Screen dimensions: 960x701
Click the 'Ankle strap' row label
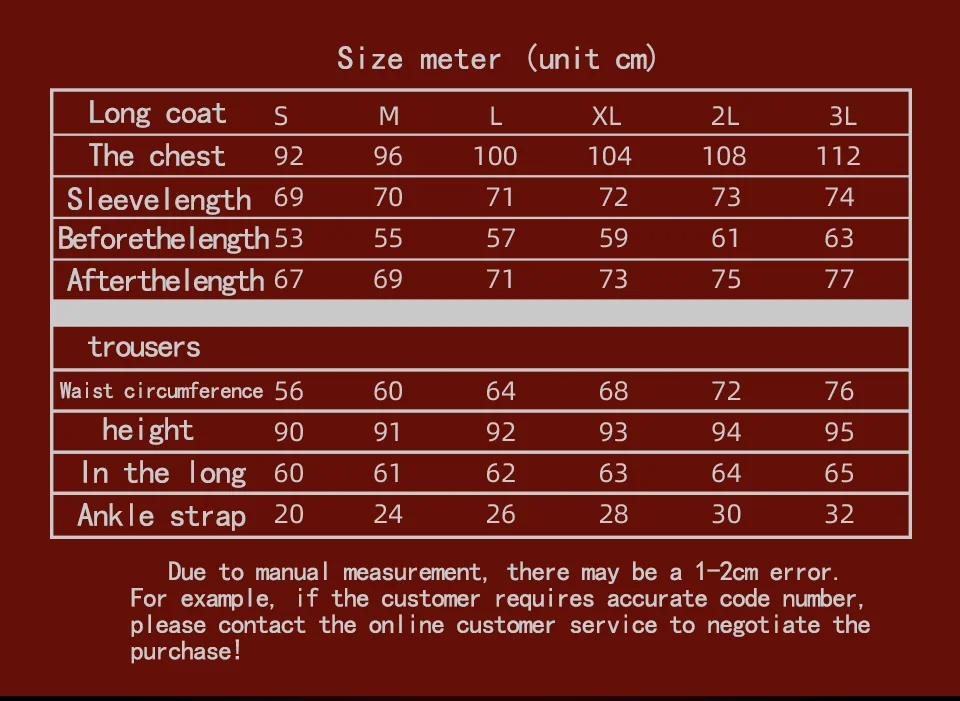tap(162, 515)
